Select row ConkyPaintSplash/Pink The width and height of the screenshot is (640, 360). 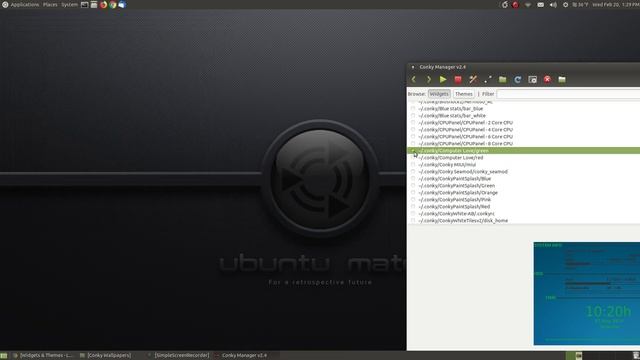pos(523,200)
